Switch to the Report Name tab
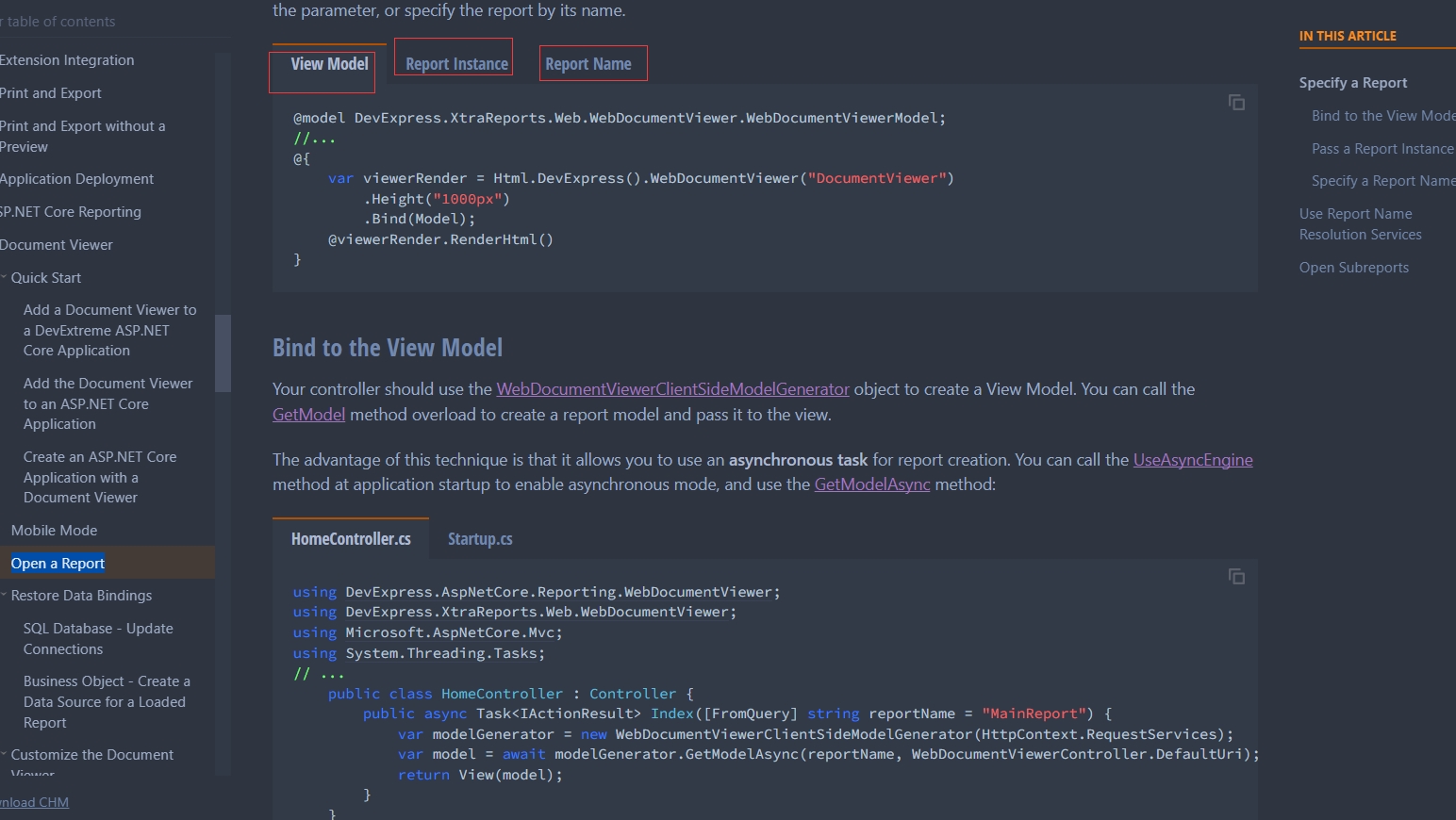Image resolution: width=1456 pixels, height=820 pixels. tap(588, 64)
